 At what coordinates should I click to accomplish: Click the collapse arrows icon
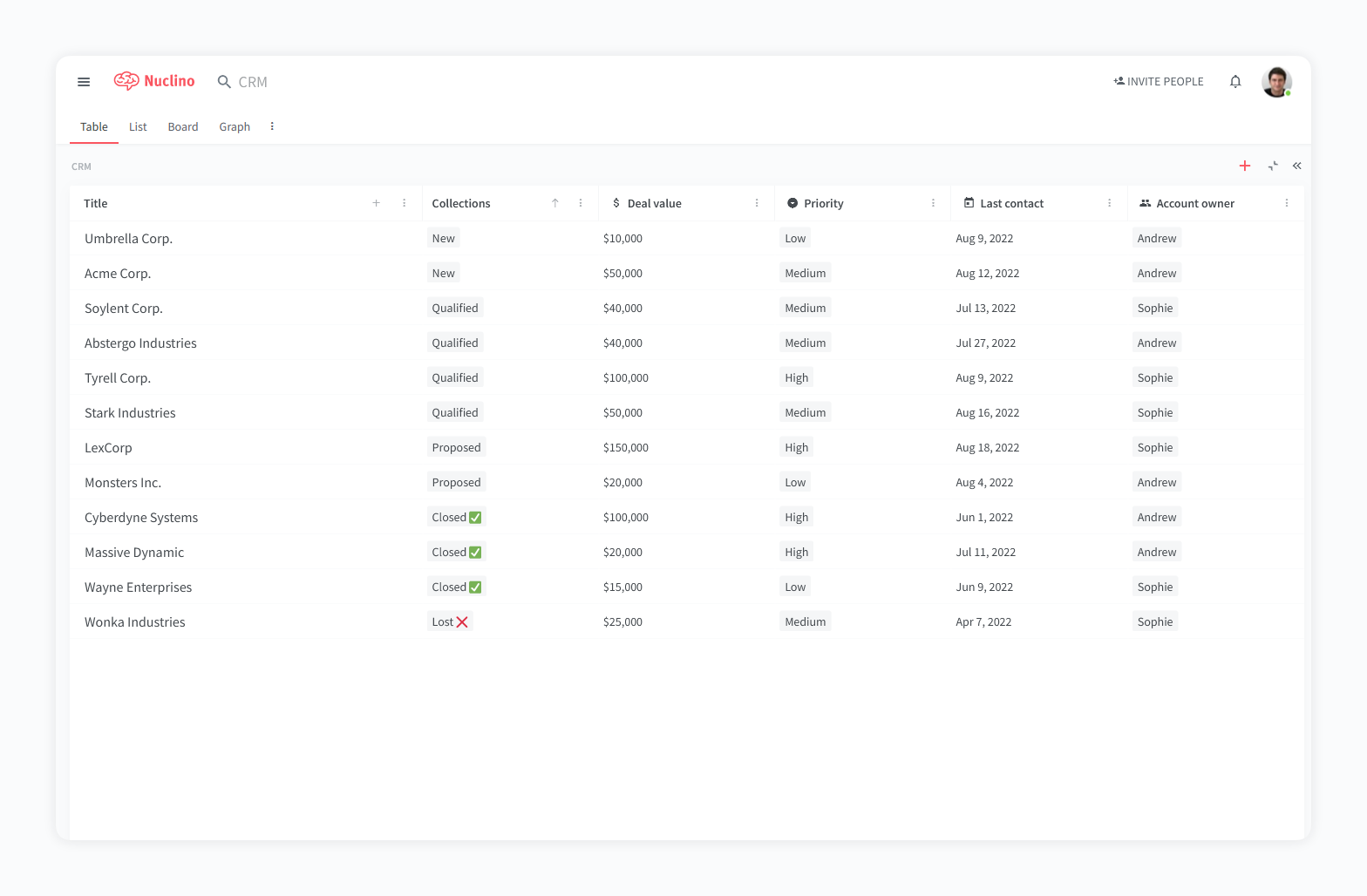click(x=1273, y=166)
